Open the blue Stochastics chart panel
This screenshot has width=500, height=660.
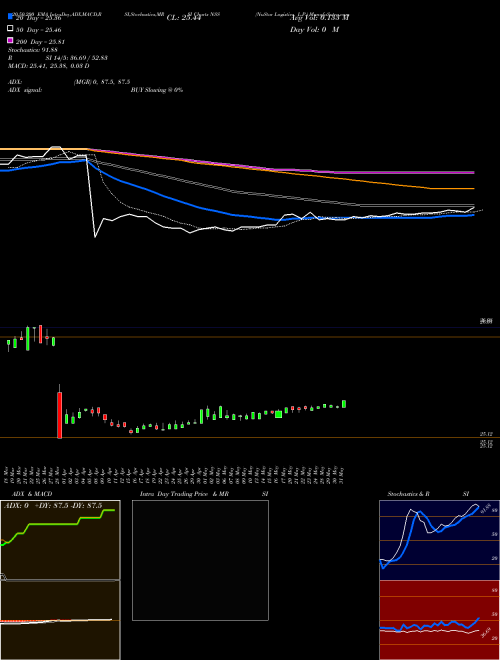(439, 540)
